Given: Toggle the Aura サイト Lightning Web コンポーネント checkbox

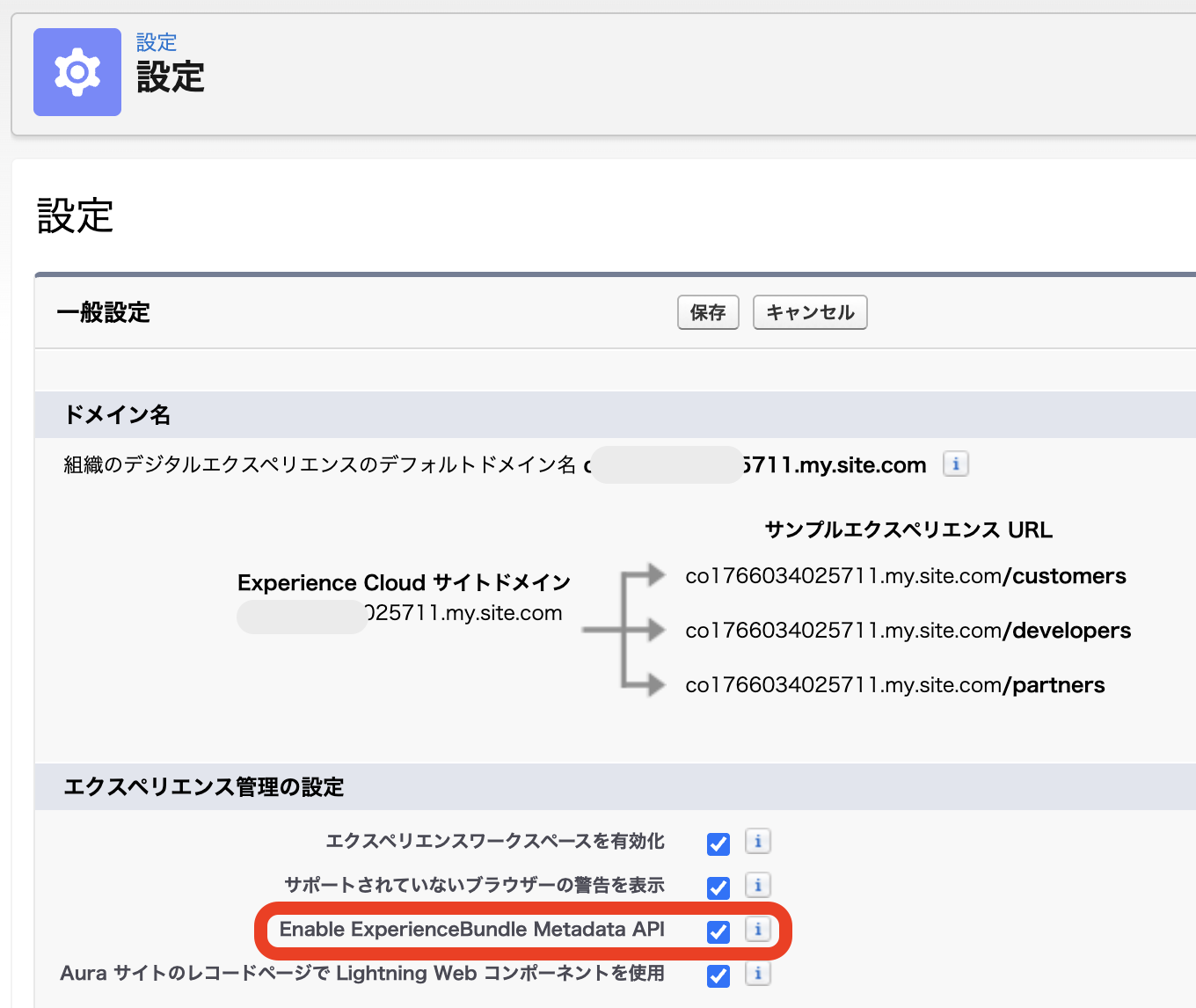Looking at the screenshot, I should tap(718, 976).
